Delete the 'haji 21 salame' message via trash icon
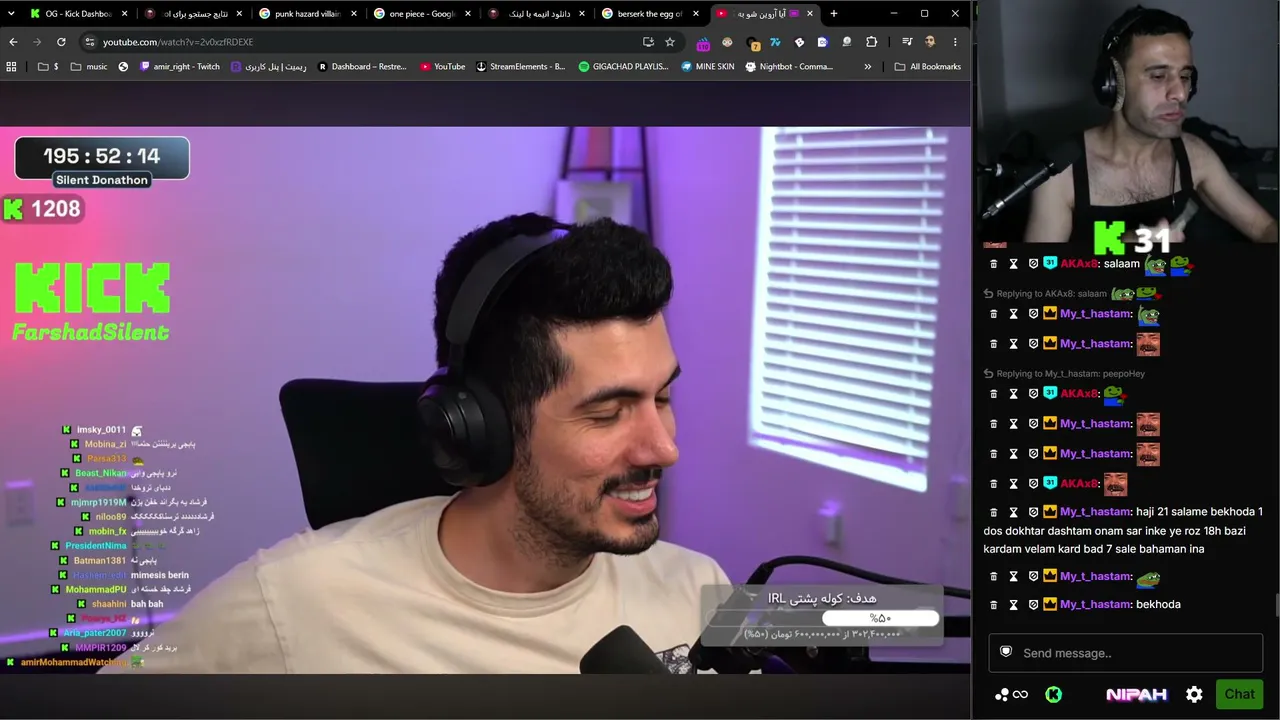 [993, 512]
